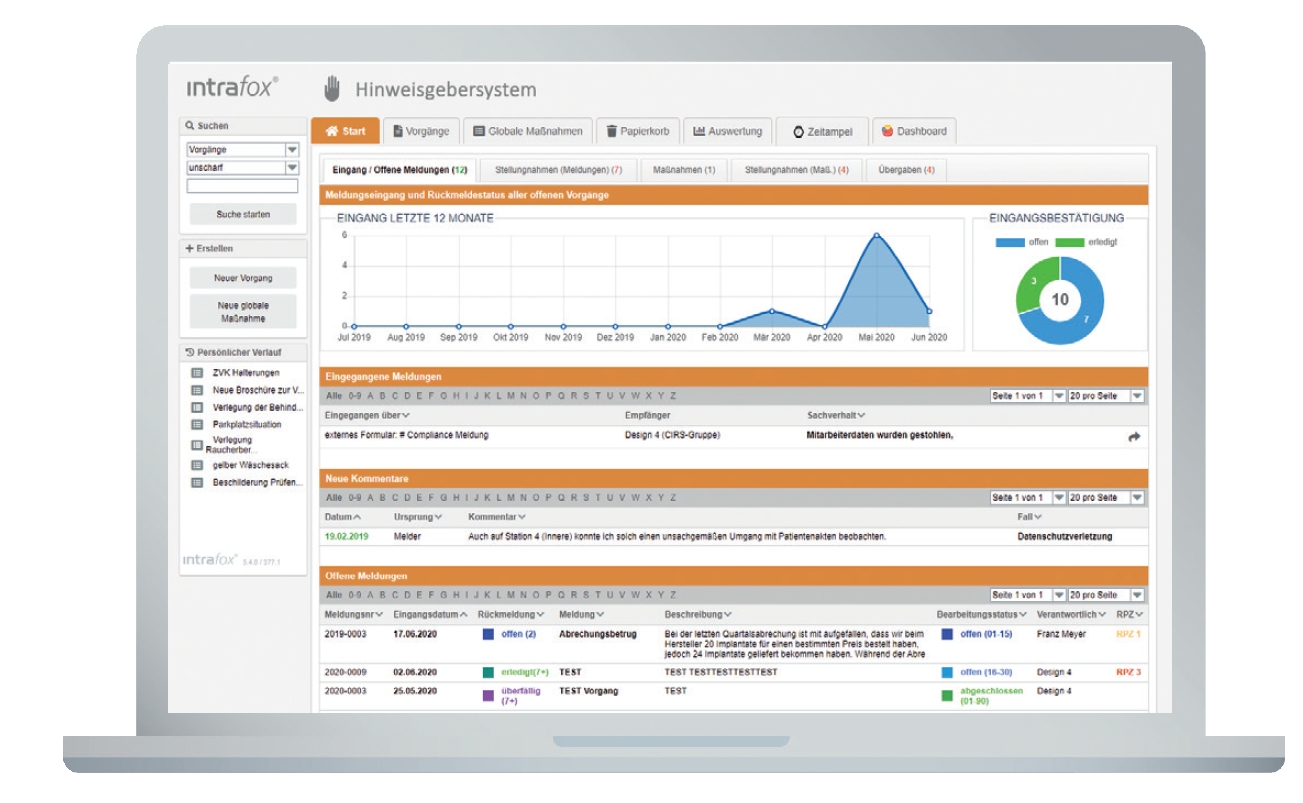Switch to Stellungnahmen (Meldungen) subtab
Viewport: 1303px width, 803px height.
pyautogui.click(x=559, y=170)
